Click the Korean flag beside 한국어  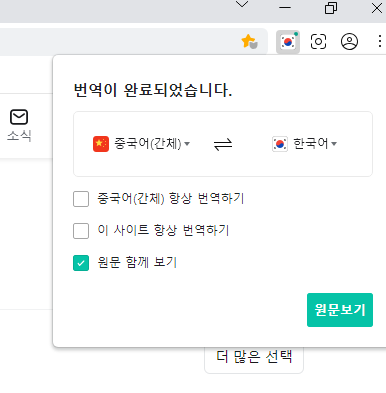(x=280, y=144)
